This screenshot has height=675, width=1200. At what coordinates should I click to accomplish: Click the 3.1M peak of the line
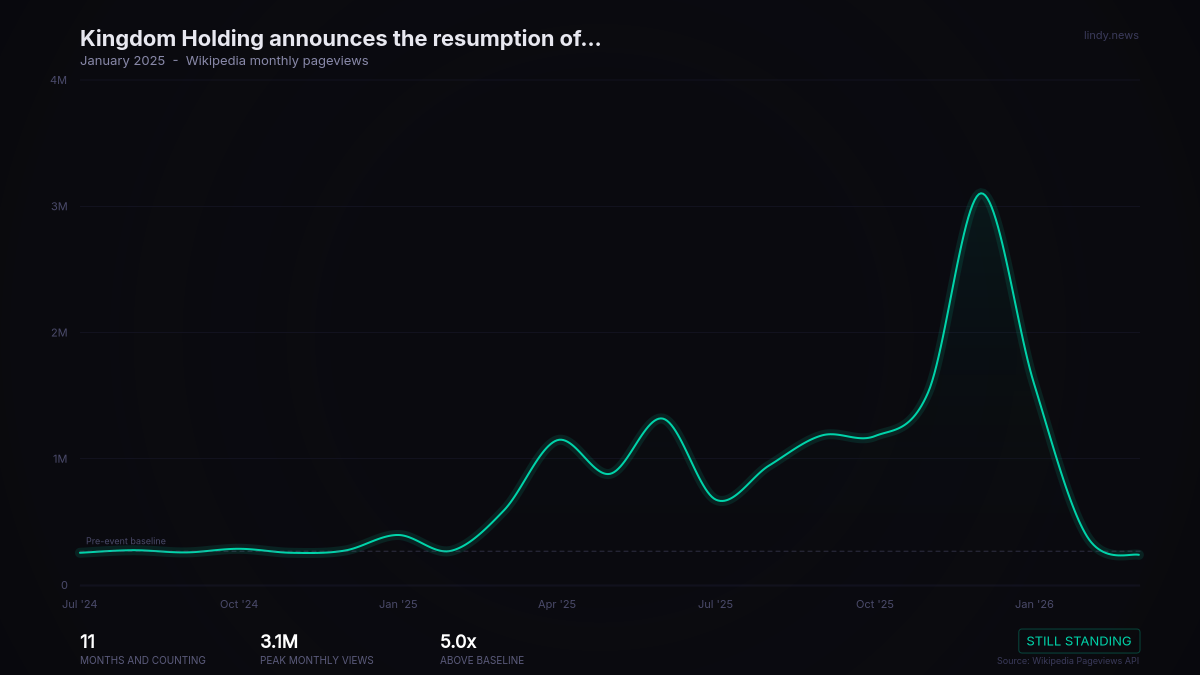pos(981,193)
